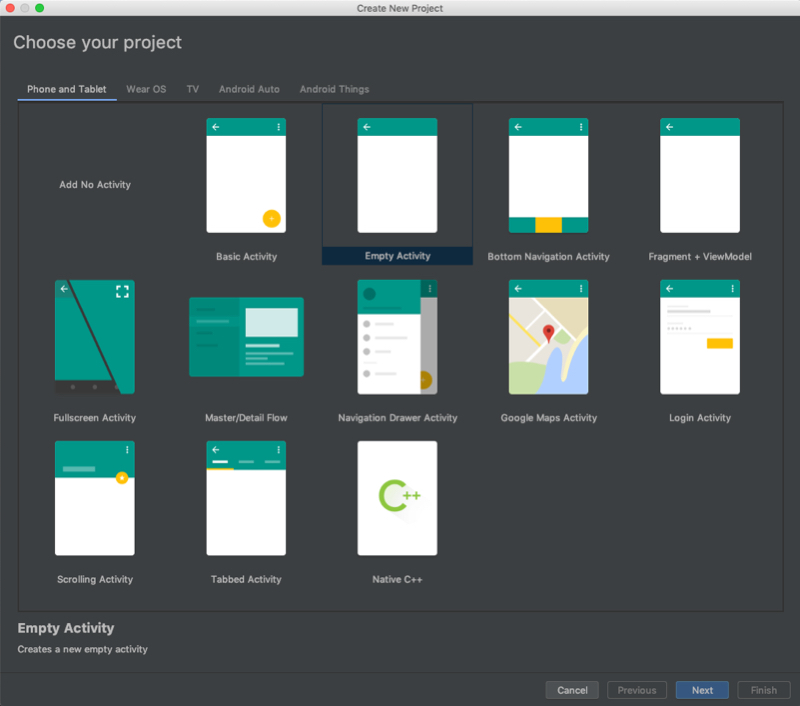Screen dimensions: 800x706
Task: Click the Empty Activity template thumbnail
Action: click(x=397, y=176)
